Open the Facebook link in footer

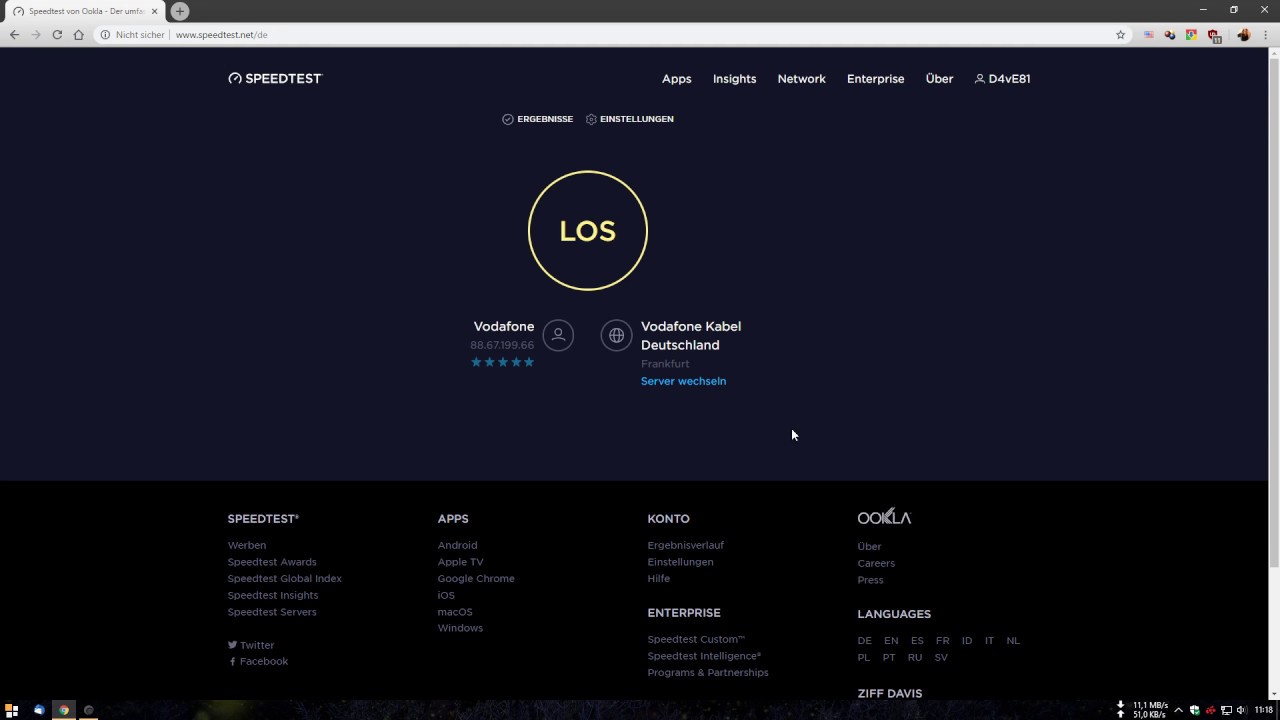pos(258,661)
